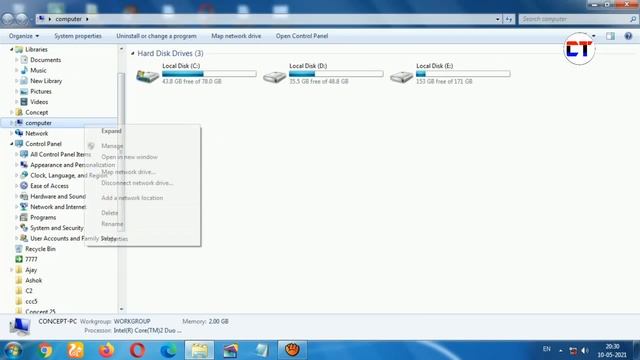Click the address bar refresh button

coord(509,19)
